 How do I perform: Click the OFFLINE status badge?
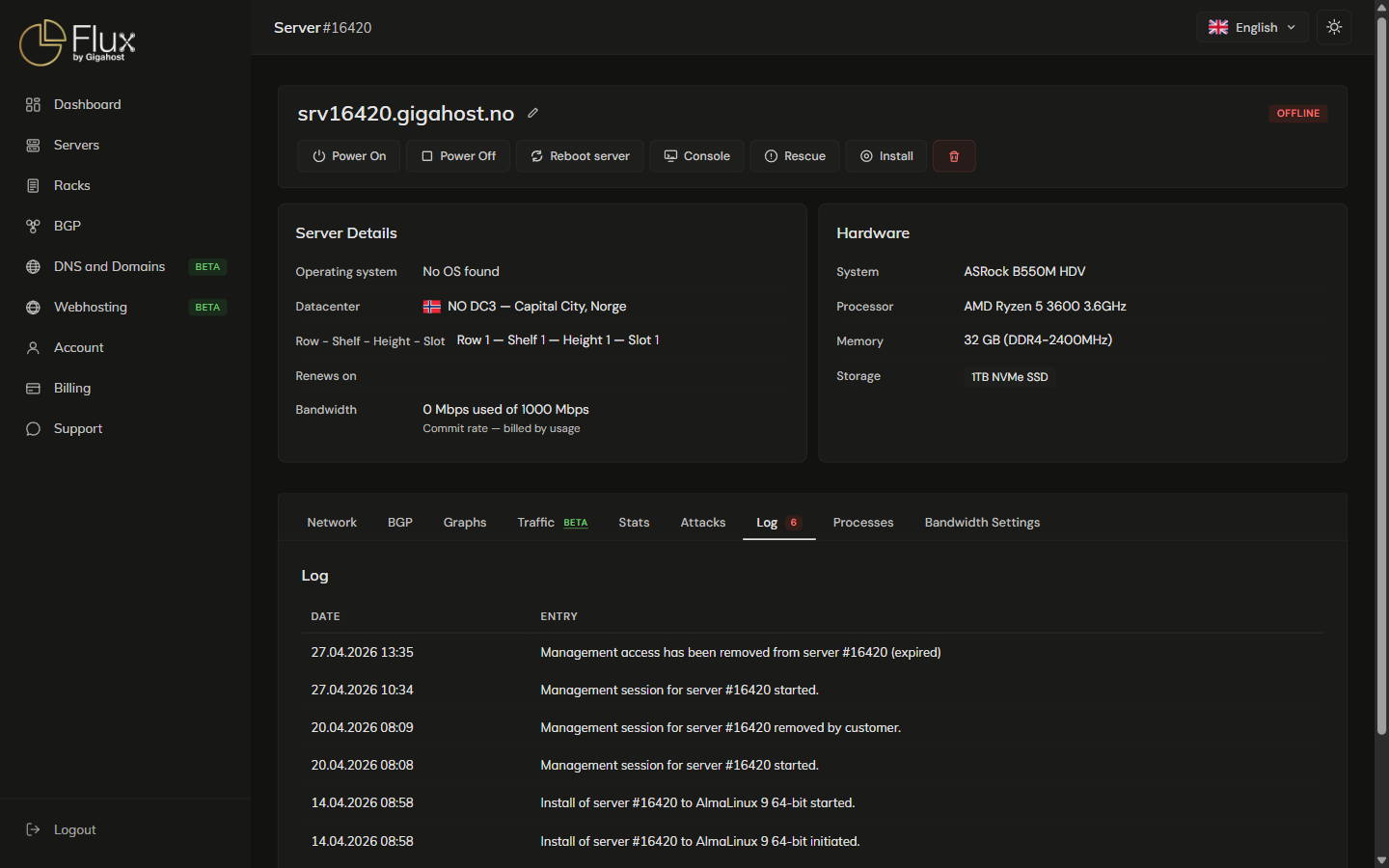click(1298, 114)
